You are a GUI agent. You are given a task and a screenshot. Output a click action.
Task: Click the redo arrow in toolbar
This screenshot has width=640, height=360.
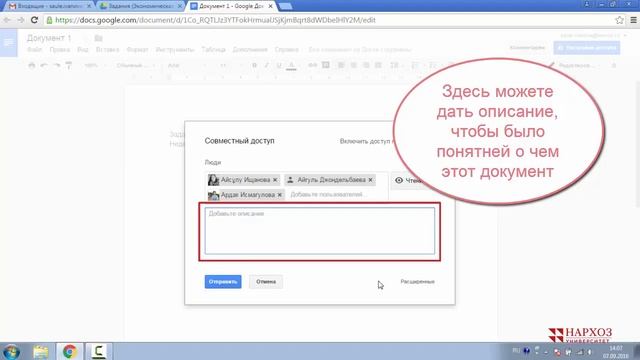click(x=56, y=65)
